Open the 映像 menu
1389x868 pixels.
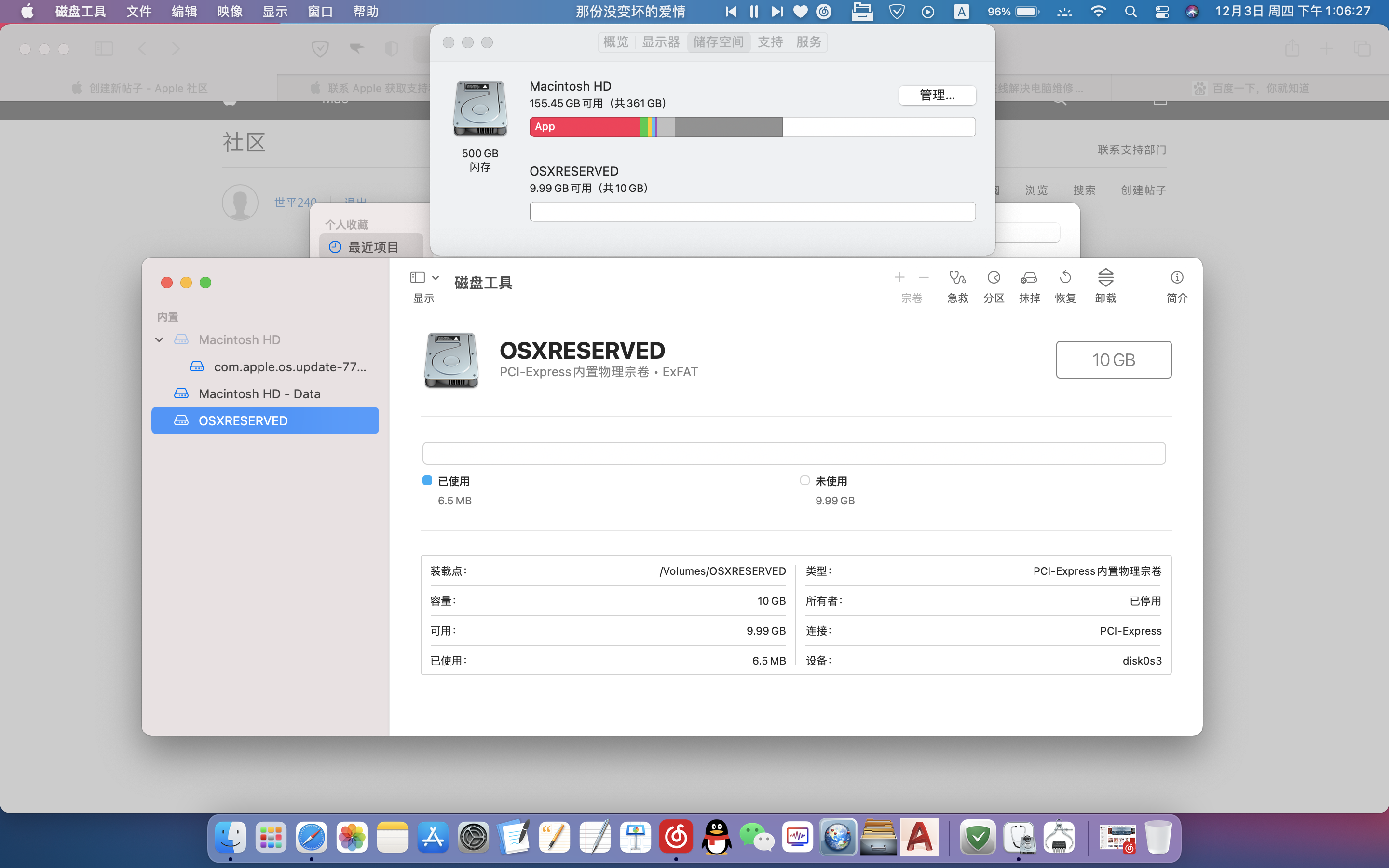pos(230,12)
